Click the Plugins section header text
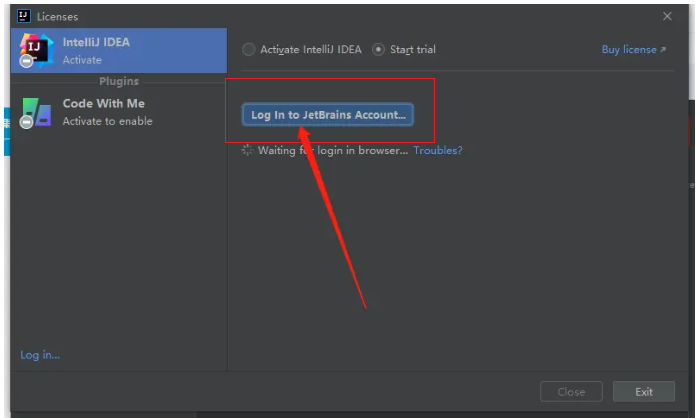Viewport: 696px width, 418px height. [119, 81]
